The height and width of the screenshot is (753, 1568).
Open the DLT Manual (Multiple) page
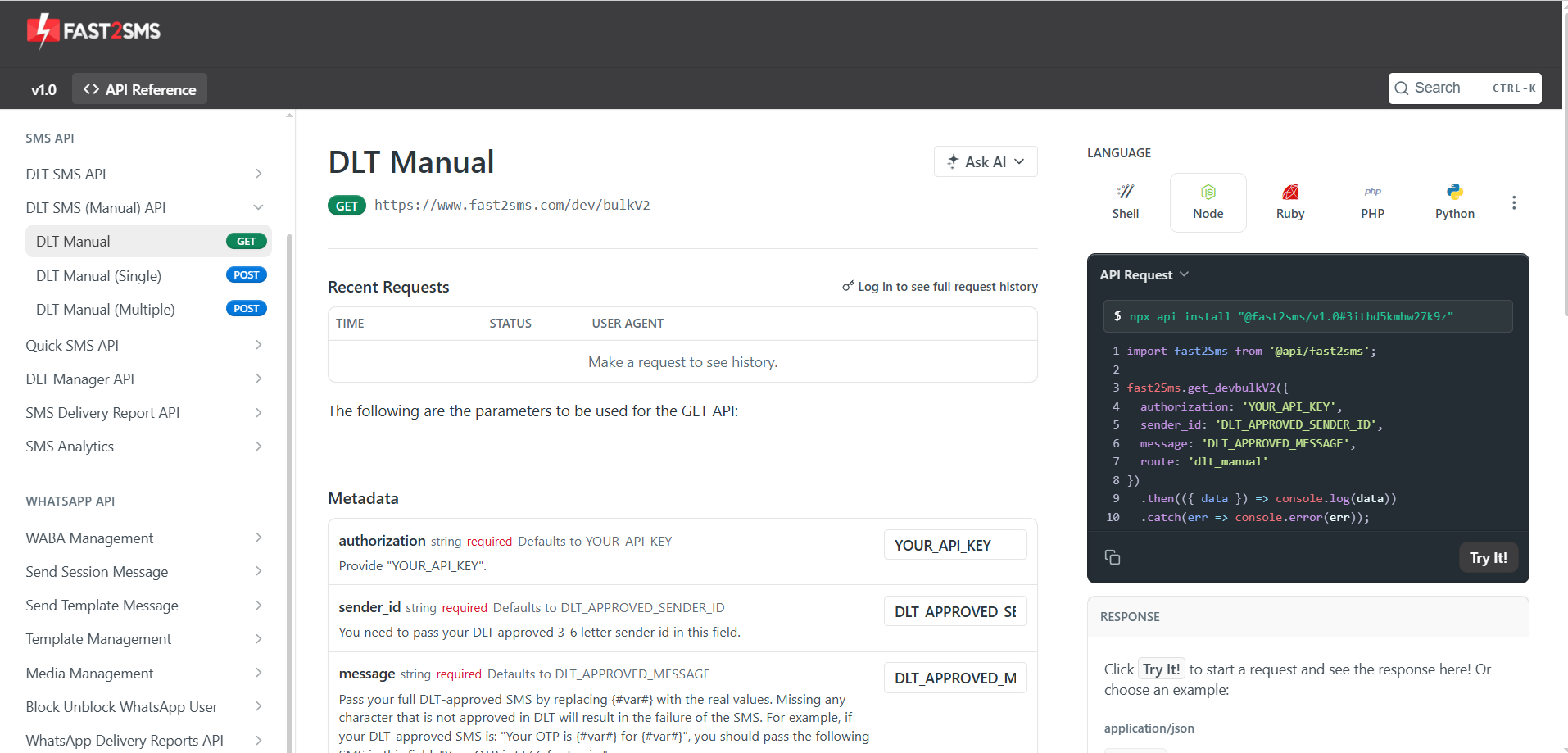[x=148, y=309]
